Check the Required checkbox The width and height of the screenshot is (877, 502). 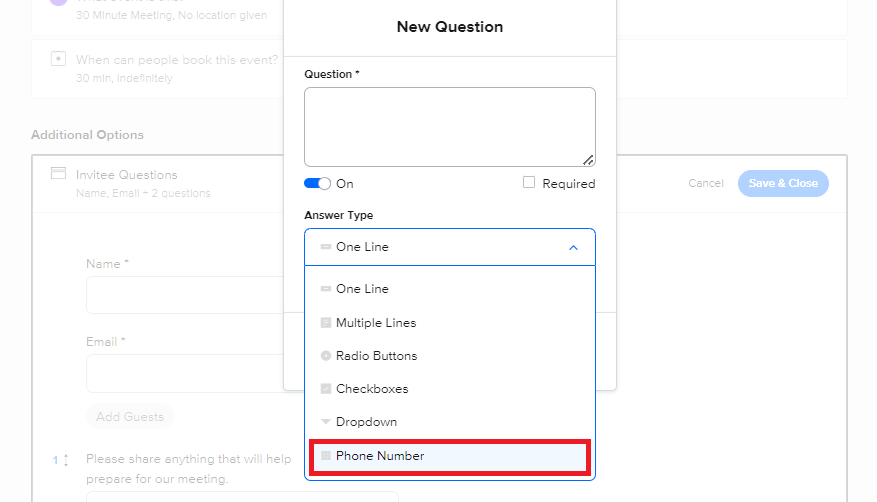click(529, 182)
